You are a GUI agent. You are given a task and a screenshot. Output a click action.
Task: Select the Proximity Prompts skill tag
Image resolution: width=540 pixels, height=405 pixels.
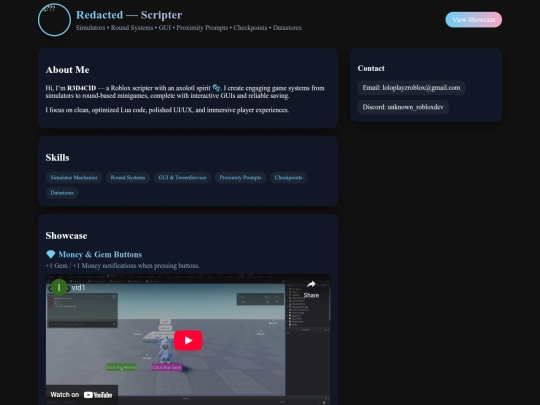coord(240,178)
